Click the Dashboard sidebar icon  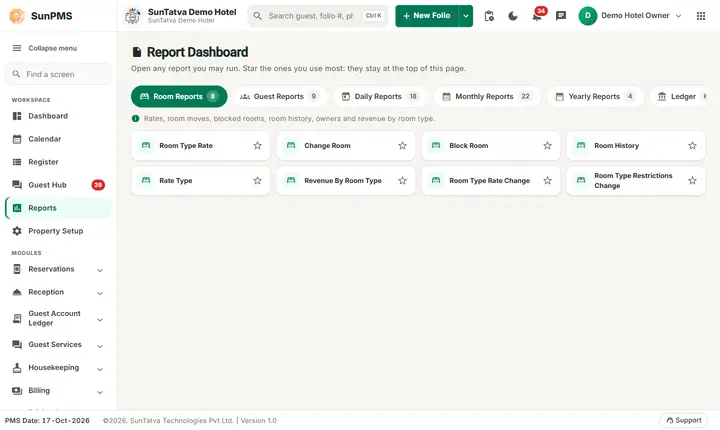(17, 116)
